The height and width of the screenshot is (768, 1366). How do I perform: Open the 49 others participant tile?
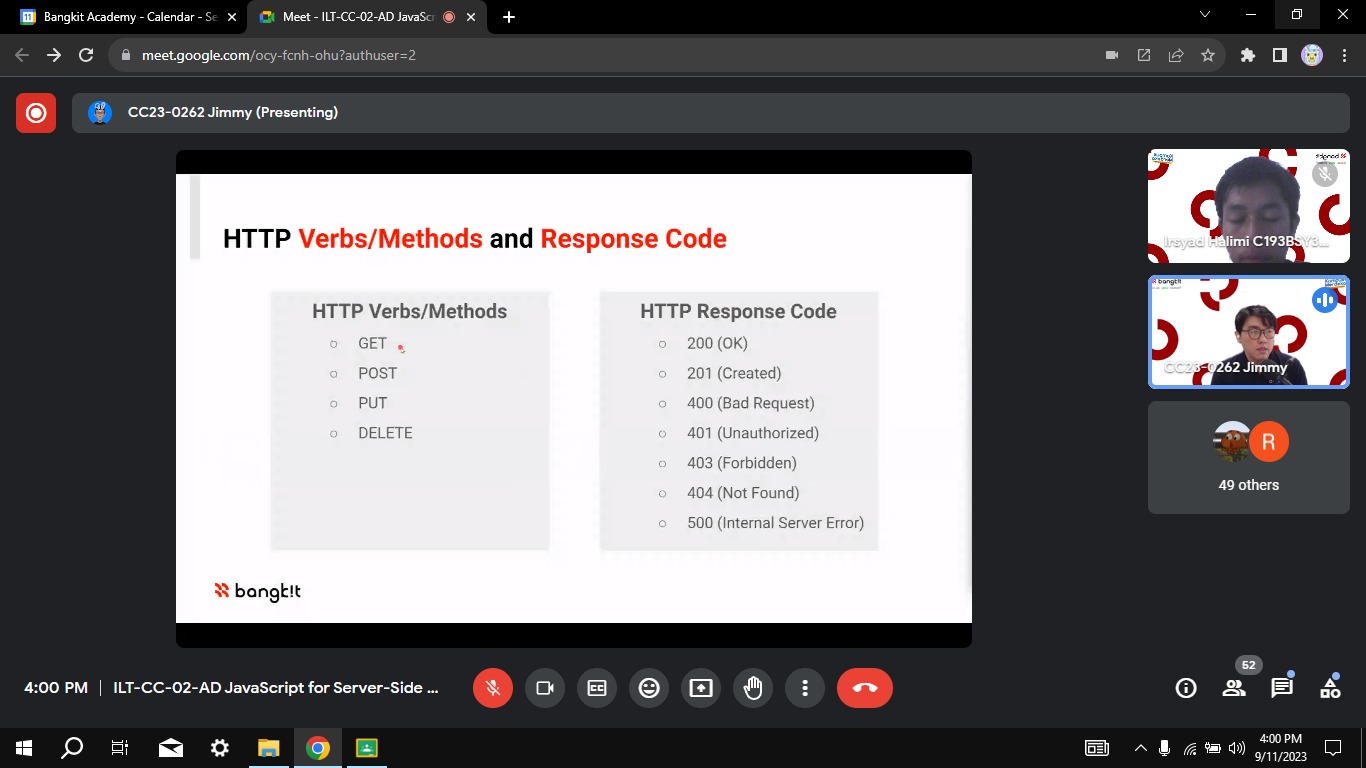coord(1248,458)
